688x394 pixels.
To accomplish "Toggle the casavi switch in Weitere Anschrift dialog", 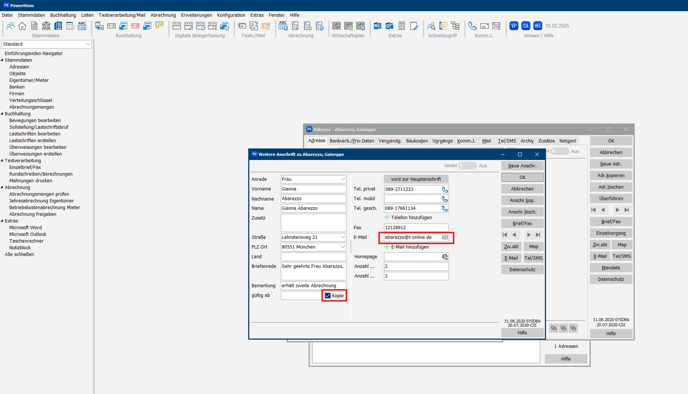I will pyautogui.click(x=468, y=166).
